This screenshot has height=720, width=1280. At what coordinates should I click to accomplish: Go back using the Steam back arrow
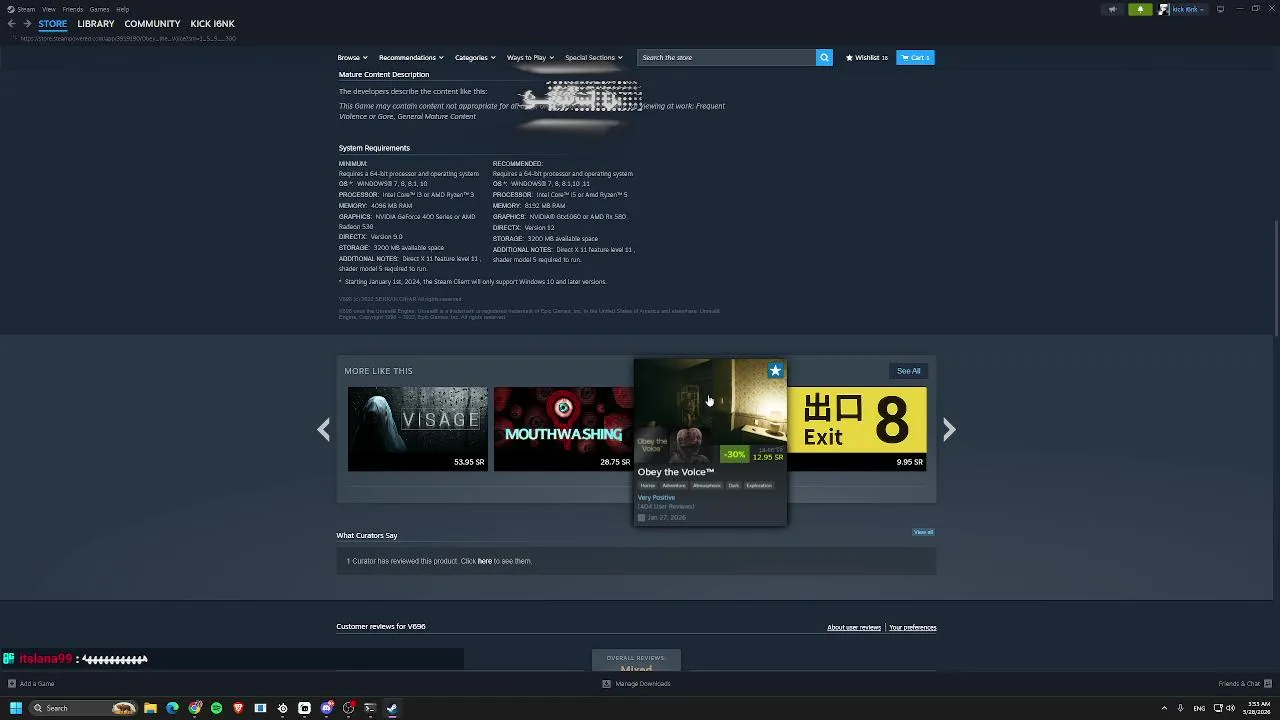pos(12,23)
